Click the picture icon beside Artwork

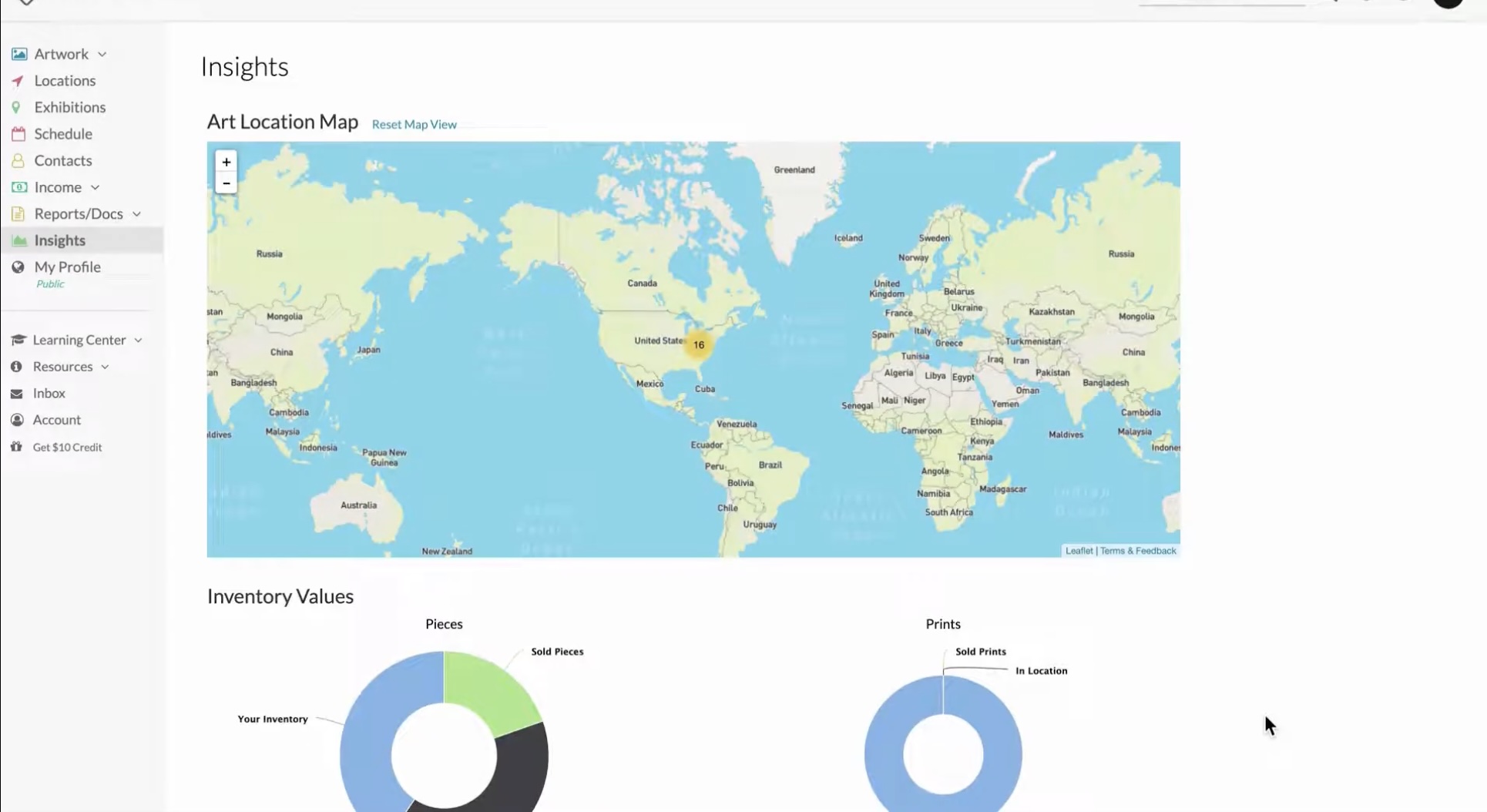click(x=19, y=54)
